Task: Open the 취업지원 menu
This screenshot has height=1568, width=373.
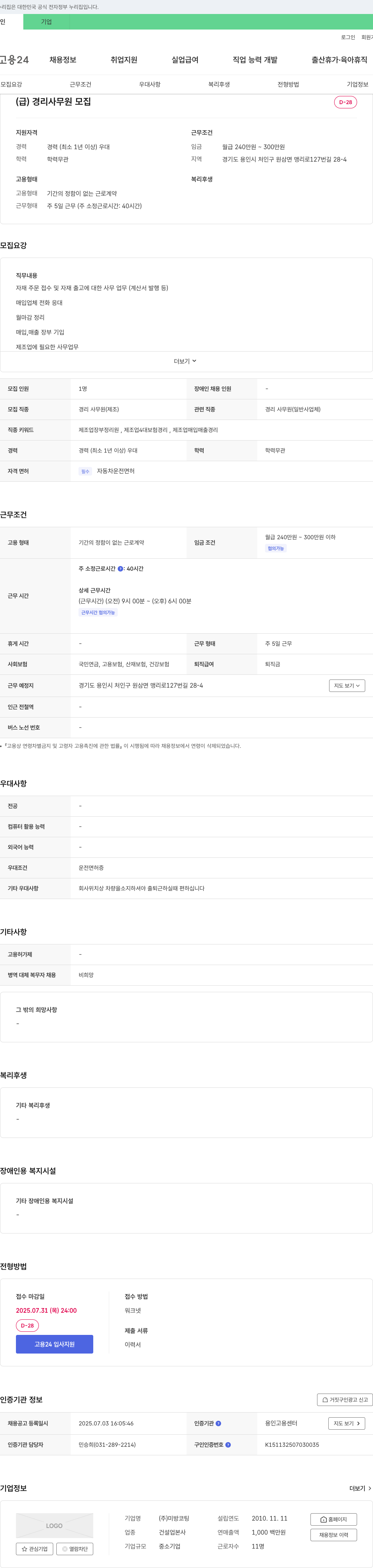Action: pyautogui.click(x=124, y=60)
